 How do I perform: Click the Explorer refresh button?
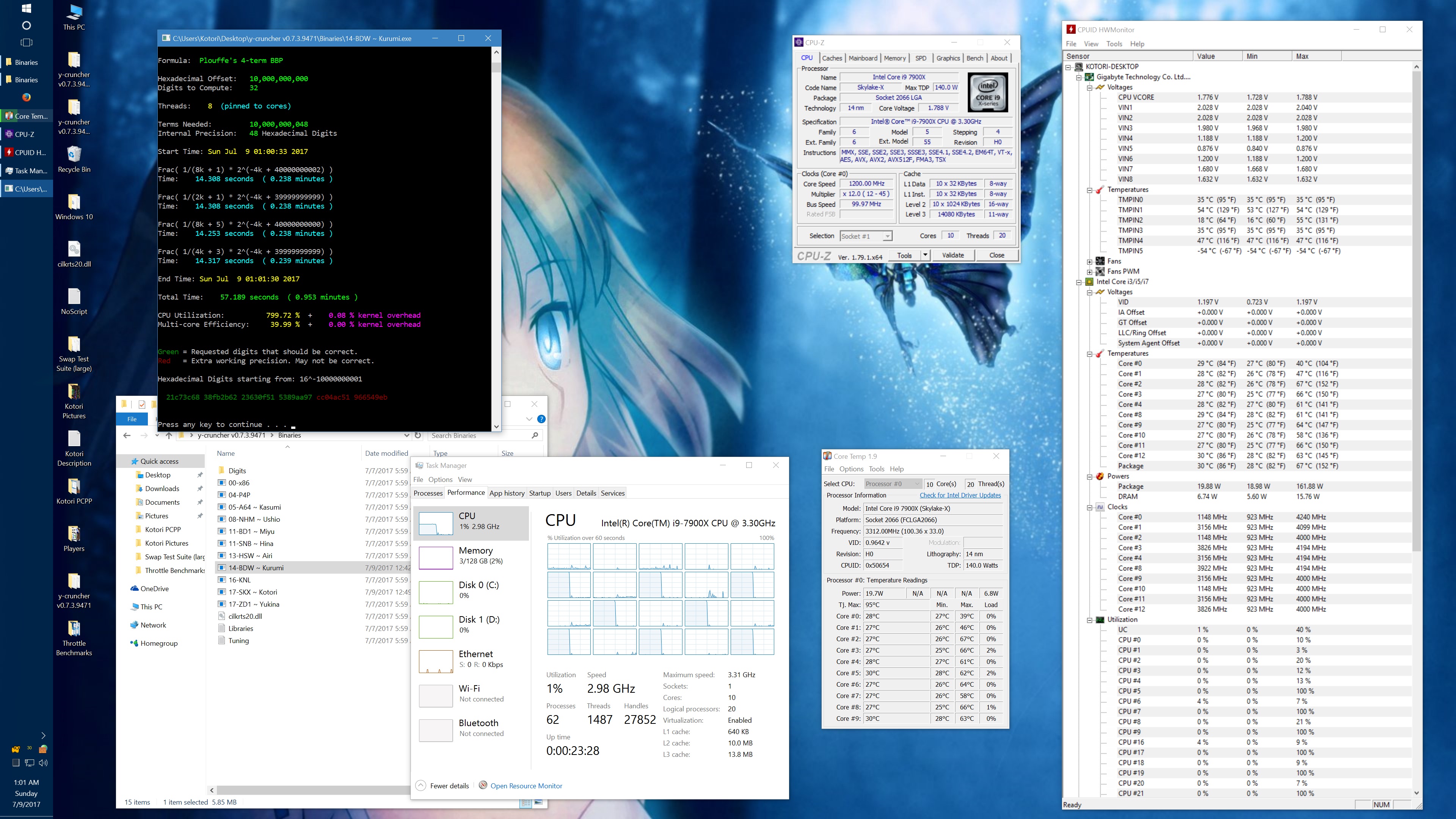click(x=418, y=435)
